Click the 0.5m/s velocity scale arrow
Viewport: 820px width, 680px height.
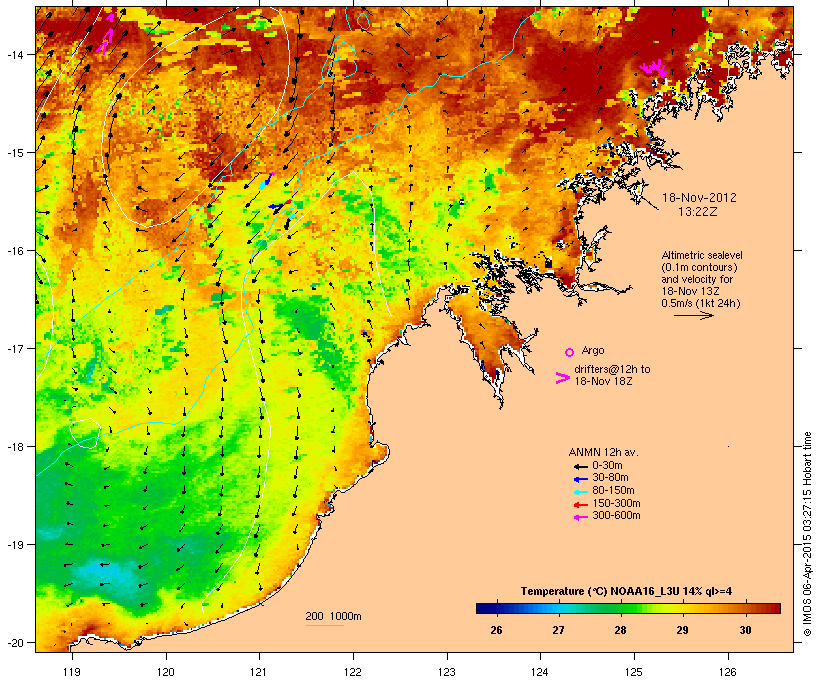(x=694, y=315)
